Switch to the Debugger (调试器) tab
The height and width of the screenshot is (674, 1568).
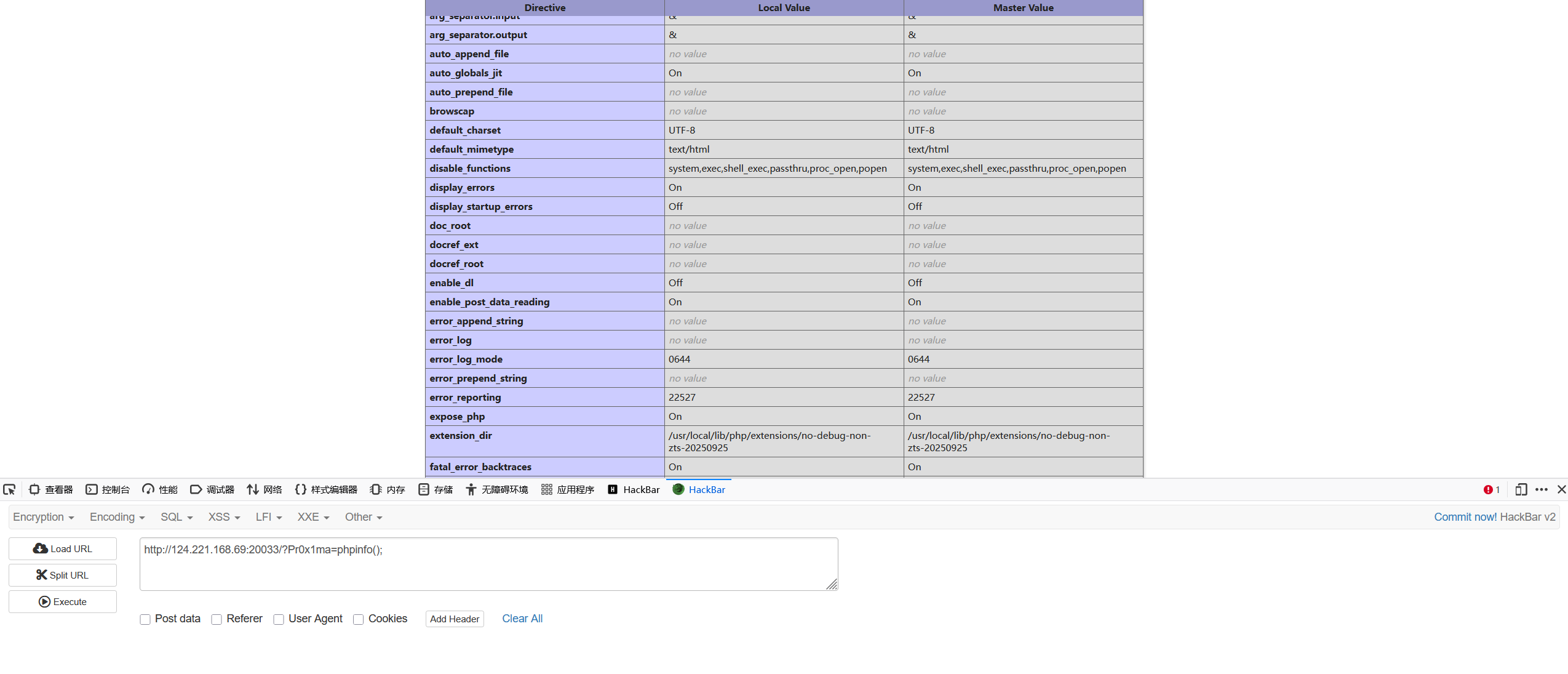pyautogui.click(x=212, y=489)
